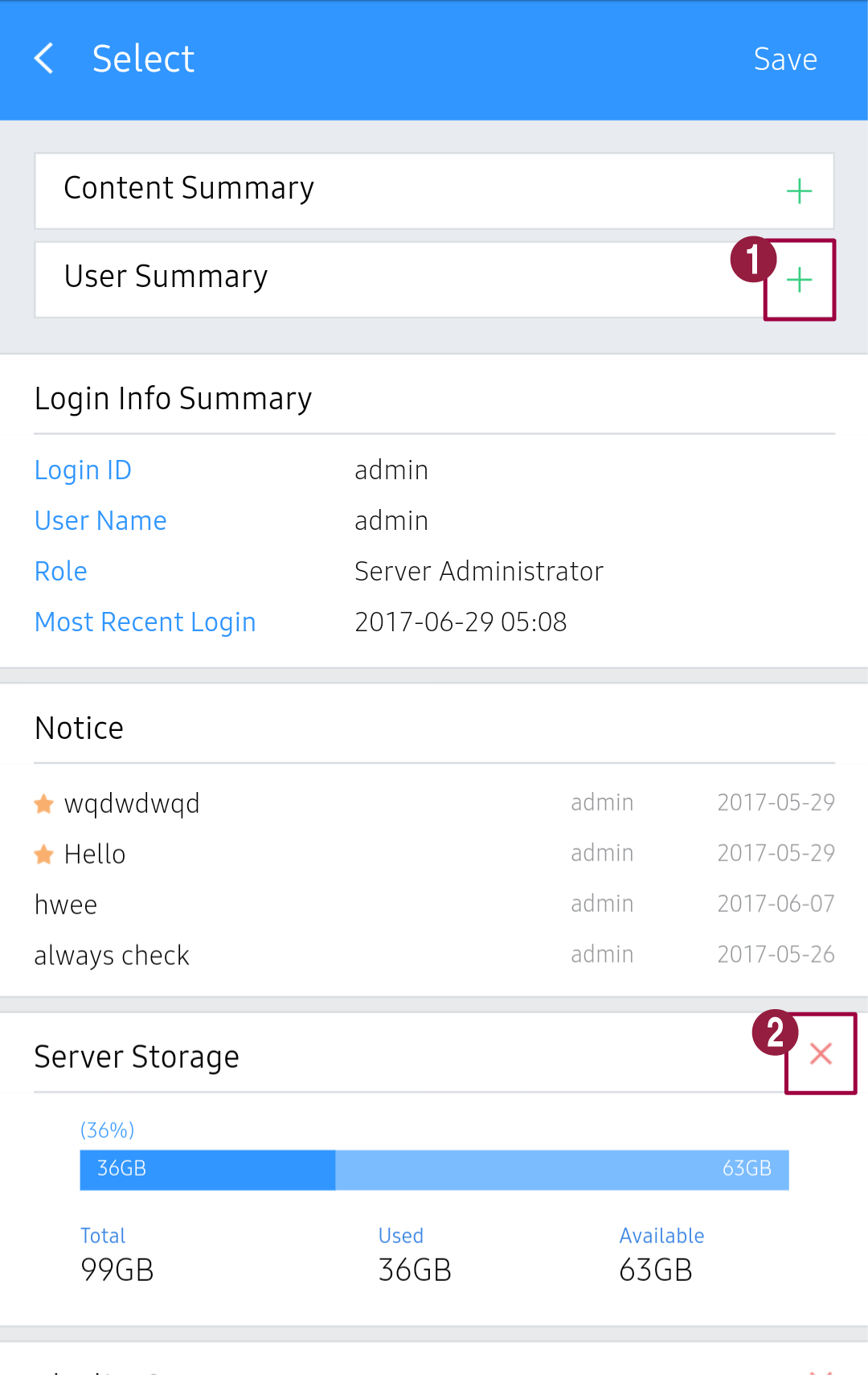Click the Server Storage section title
The height and width of the screenshot is (1375, 868).
pyautogui.click(x=137, y=1057)
